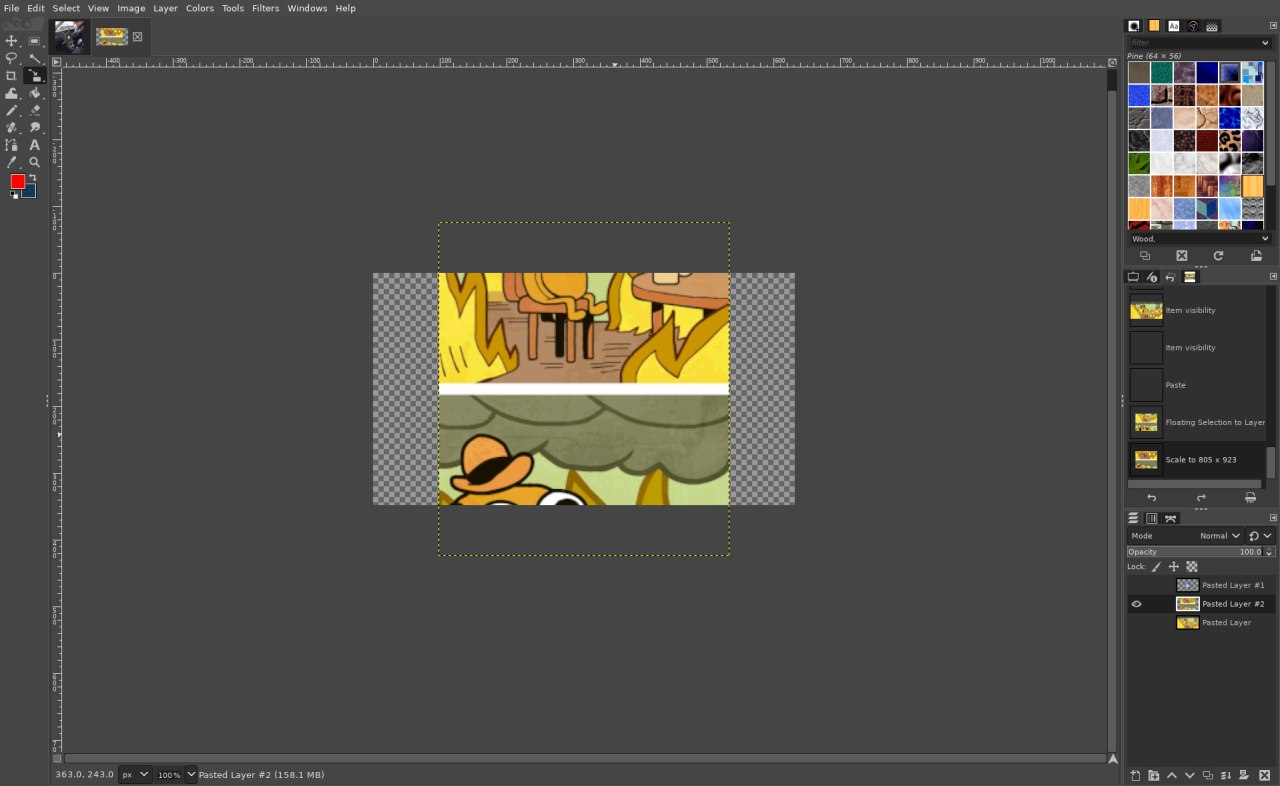
Task: Select 'Floating Selection to Layer' history entry
Action: tap(1196, 422)
